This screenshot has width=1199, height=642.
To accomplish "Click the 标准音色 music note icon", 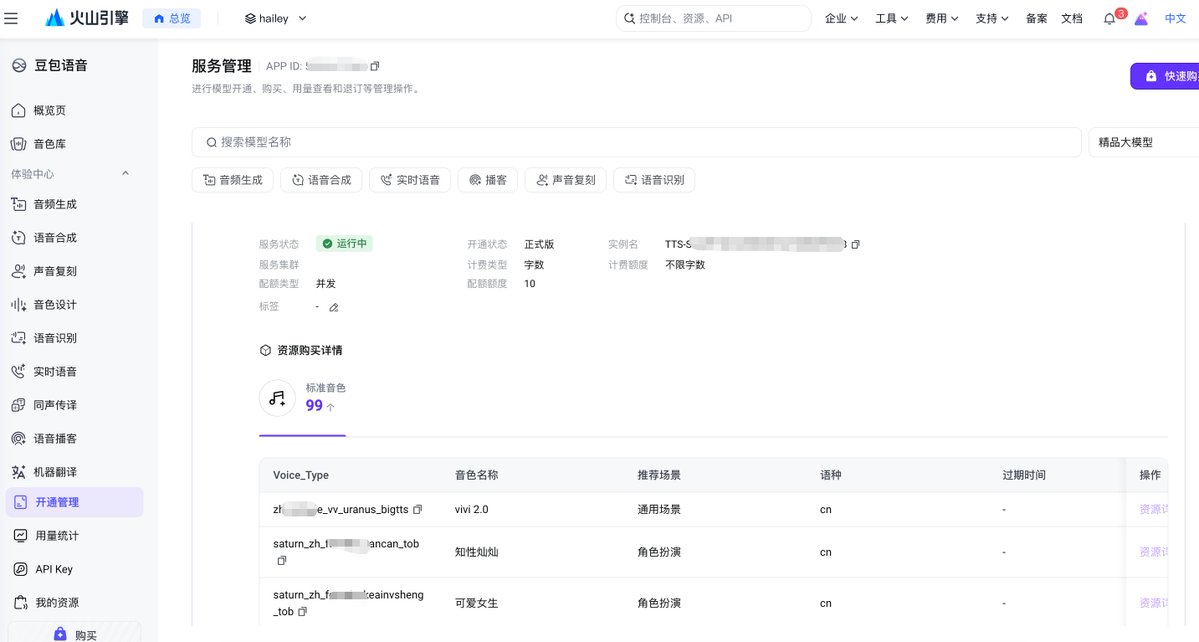I will click(x=278, y=398).
